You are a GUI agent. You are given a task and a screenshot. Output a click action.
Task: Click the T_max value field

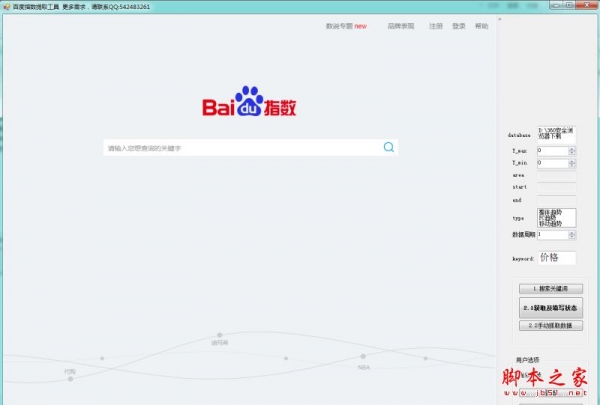tap(553, 151)
